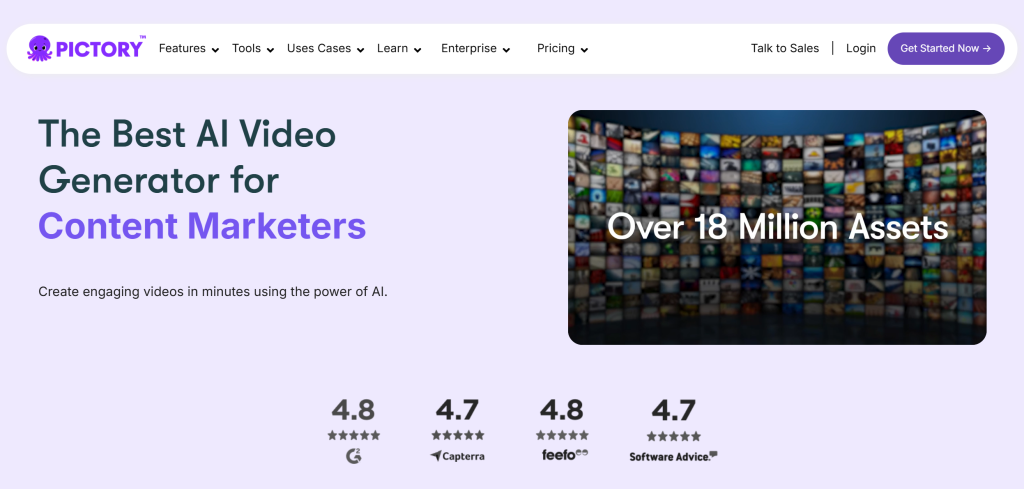Open the Learn menu

(392, 48)
